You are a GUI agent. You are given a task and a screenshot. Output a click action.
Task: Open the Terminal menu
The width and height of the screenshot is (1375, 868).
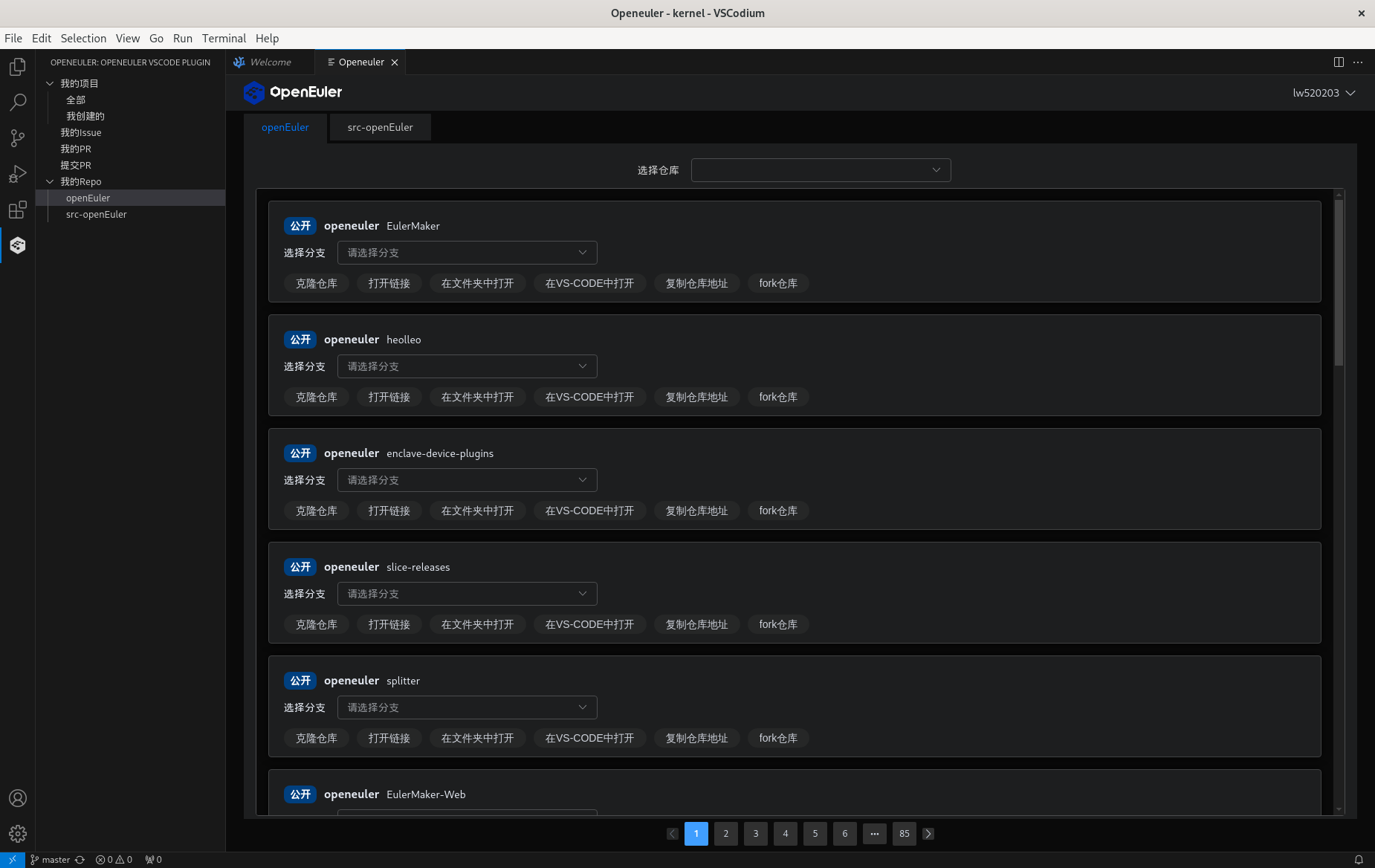[x=223, y=39]
